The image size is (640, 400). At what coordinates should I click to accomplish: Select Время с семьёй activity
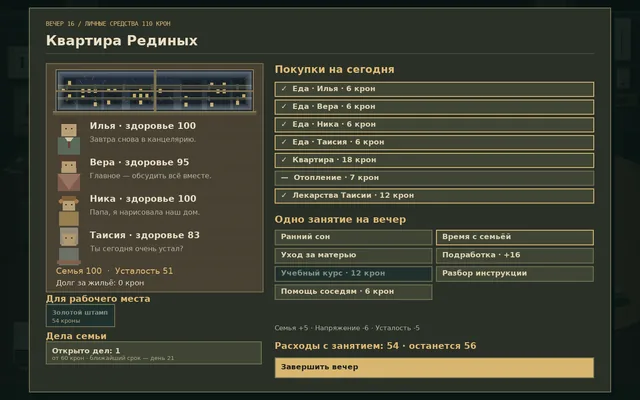pos(515,237)
